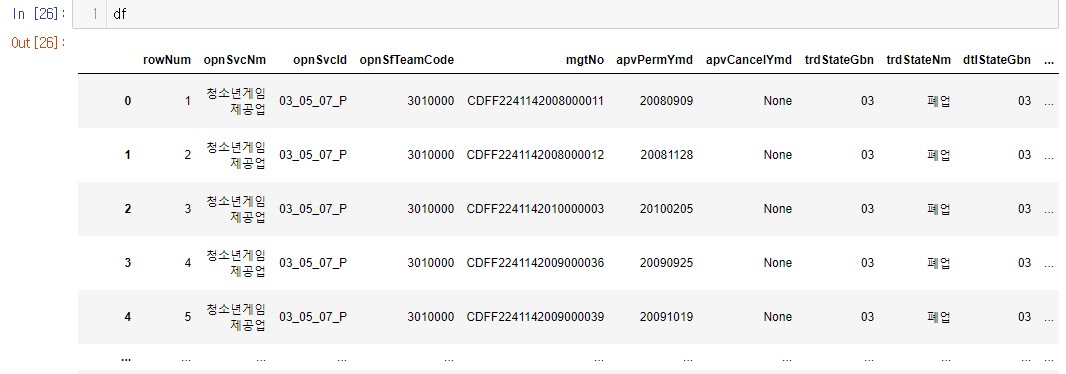Click the mgtNo cell CDFF2241142008000012
1066x374 pixels.
point(536,155)
